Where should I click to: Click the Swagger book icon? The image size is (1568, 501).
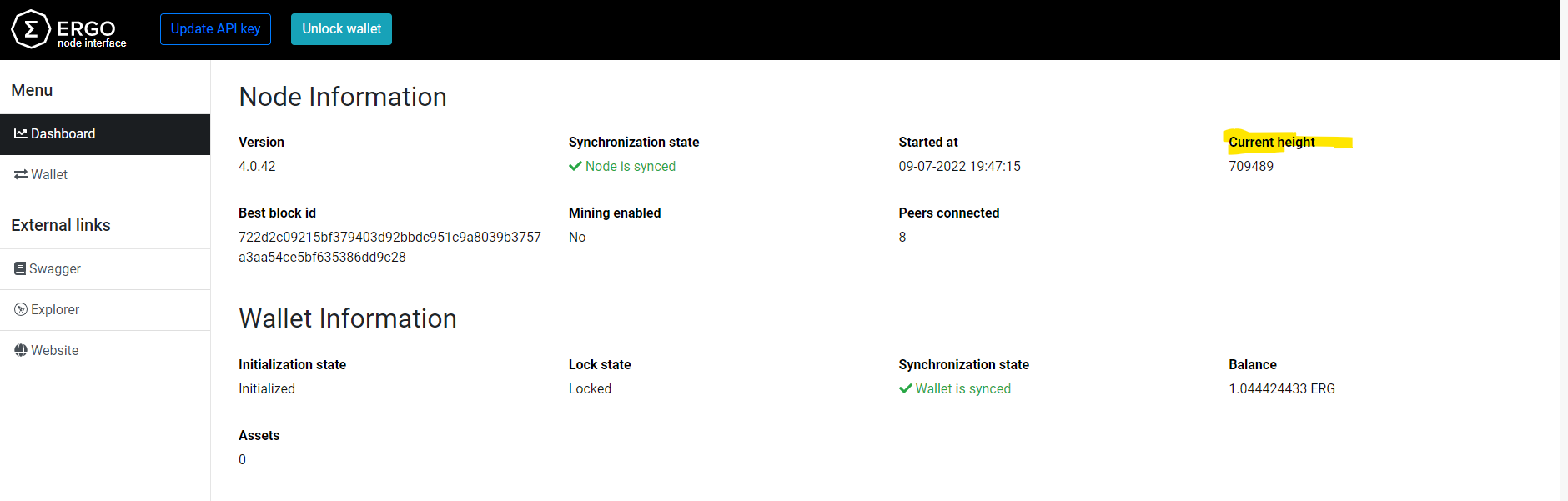[20, 268]
